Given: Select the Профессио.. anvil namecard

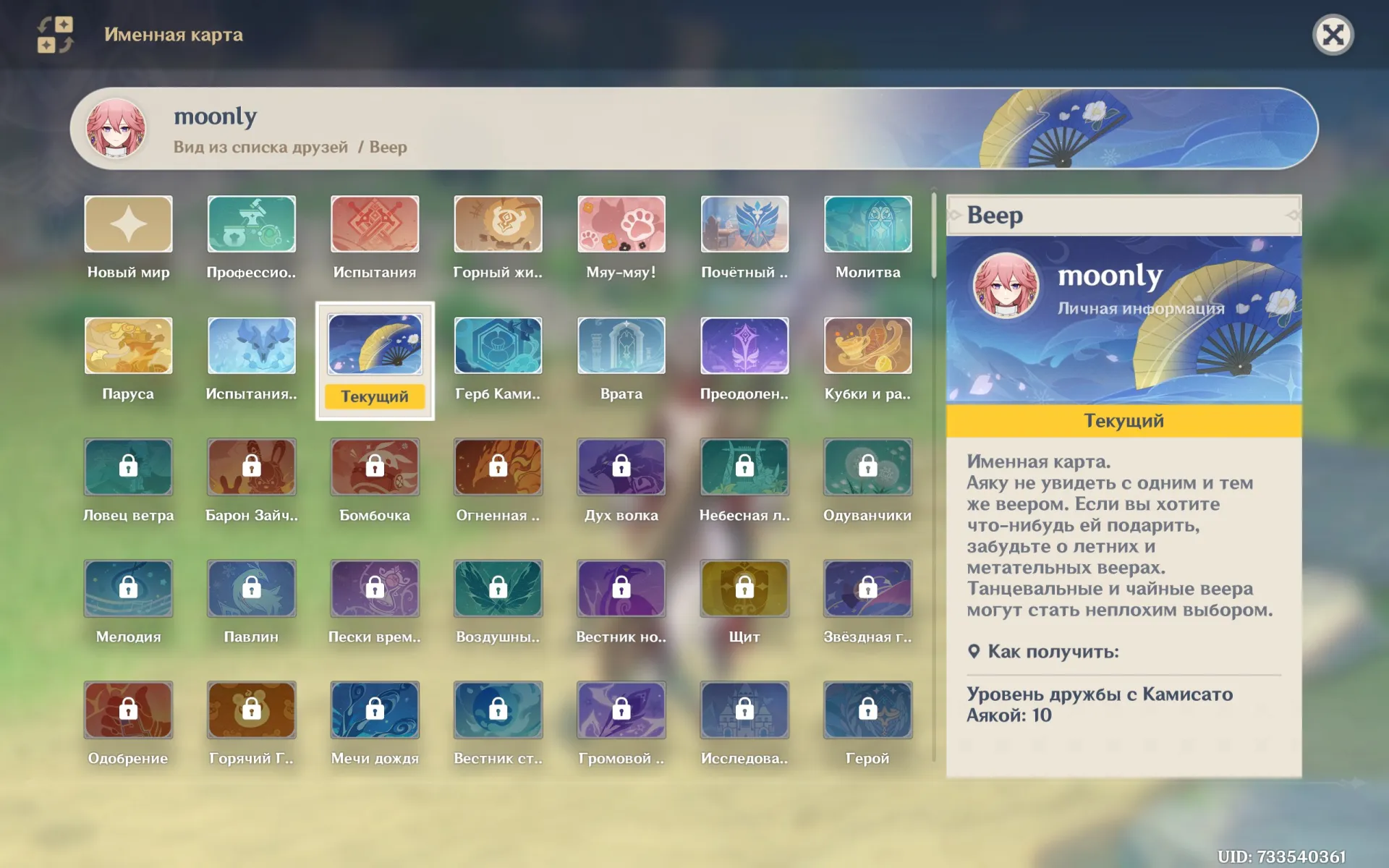Looking at the screenshot, I should pos(252,224).
